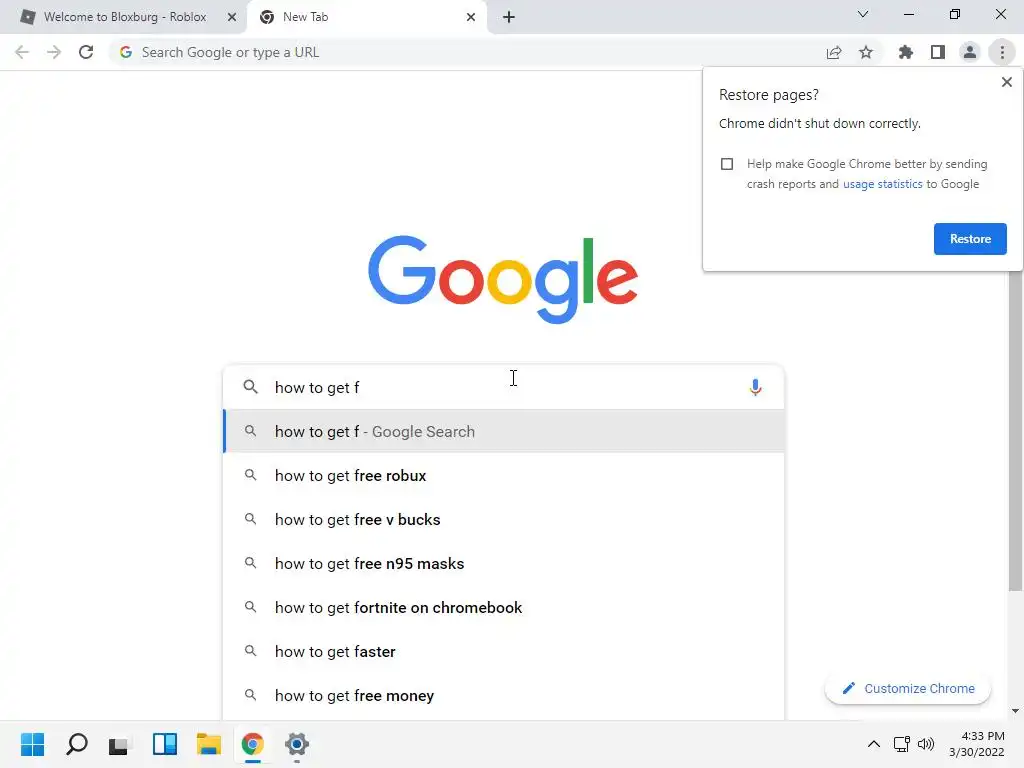Click the Roblox favicon on first tab
The image size is (1024, 768).
27,17
